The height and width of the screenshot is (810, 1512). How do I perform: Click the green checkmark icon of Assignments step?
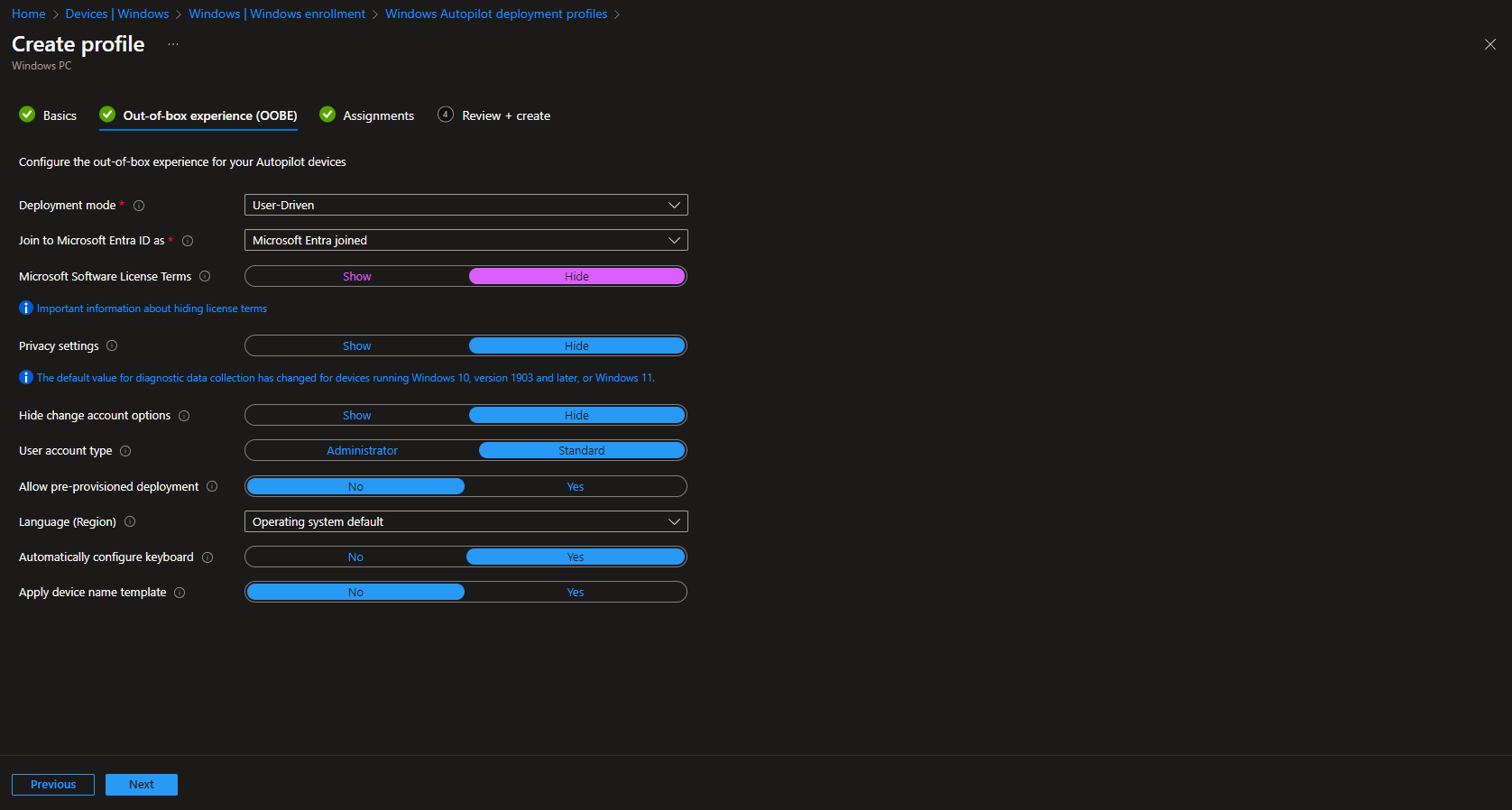click(327, 114)
